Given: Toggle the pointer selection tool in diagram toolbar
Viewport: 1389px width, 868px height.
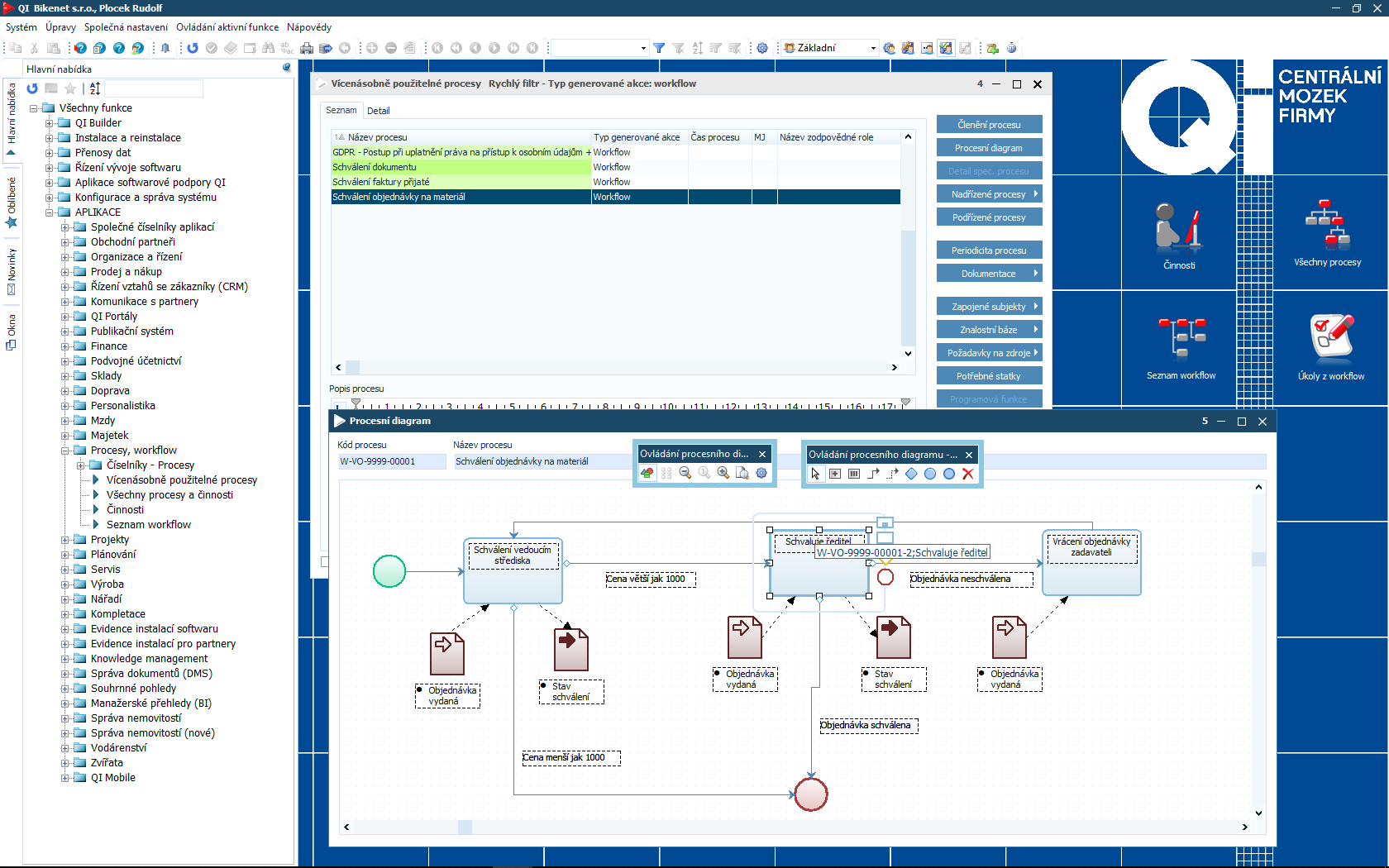Looking at the screenshot, I should (x=815, y=474).
